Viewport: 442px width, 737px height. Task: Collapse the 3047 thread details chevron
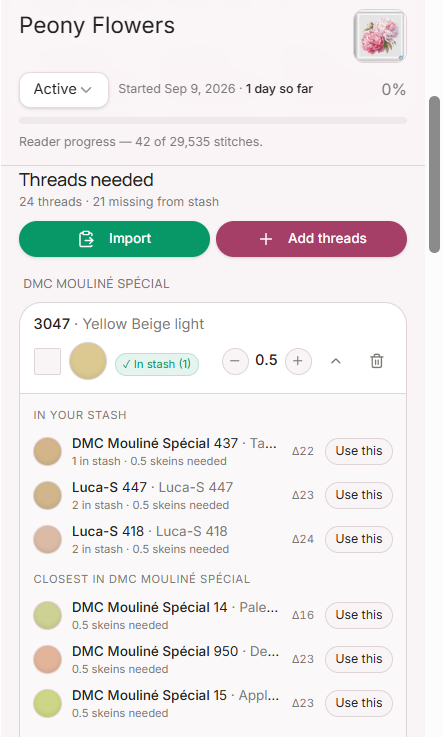336,361
